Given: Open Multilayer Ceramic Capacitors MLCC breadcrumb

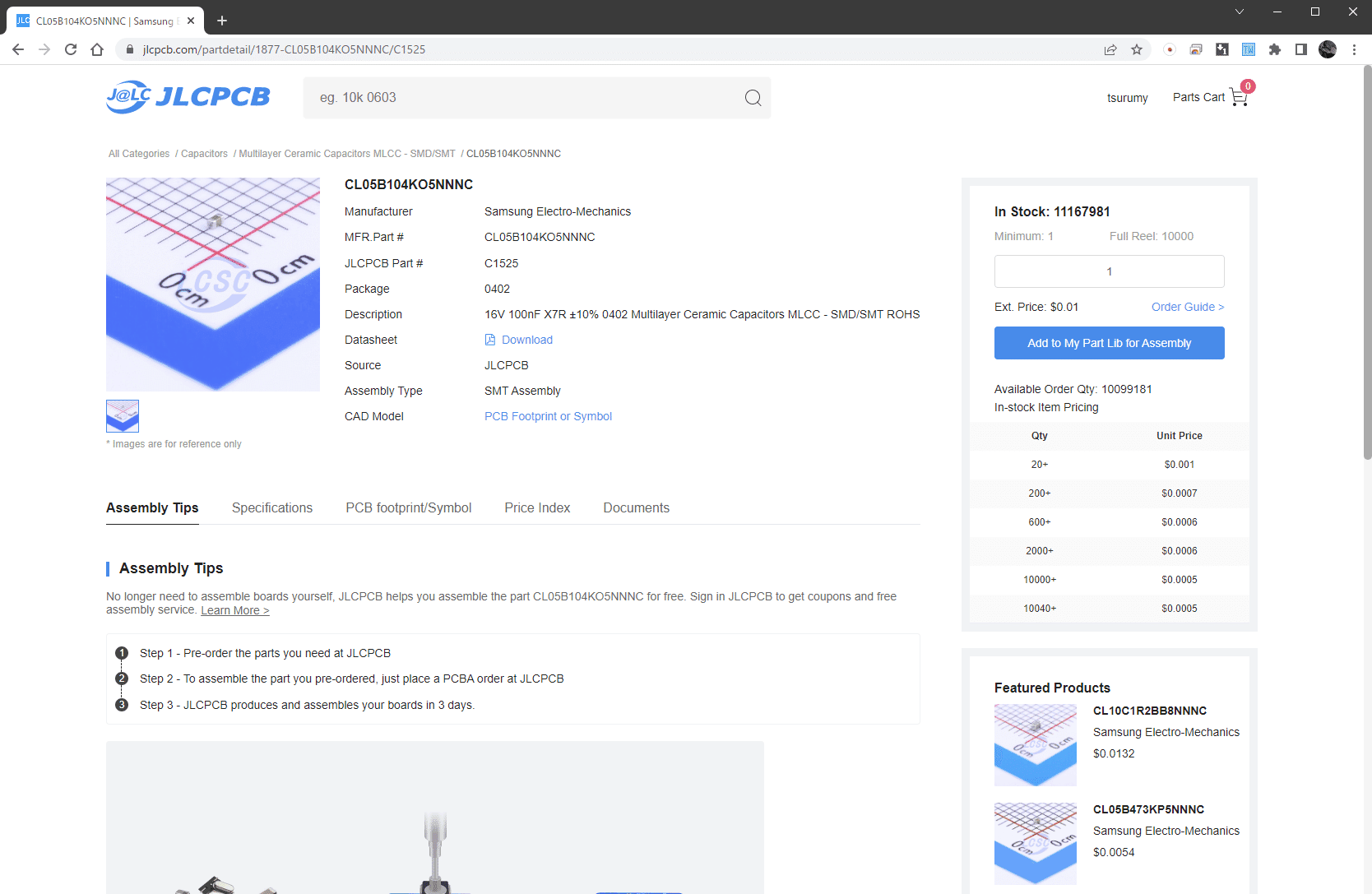Looking at the screenshot, I should coord(347,154).
